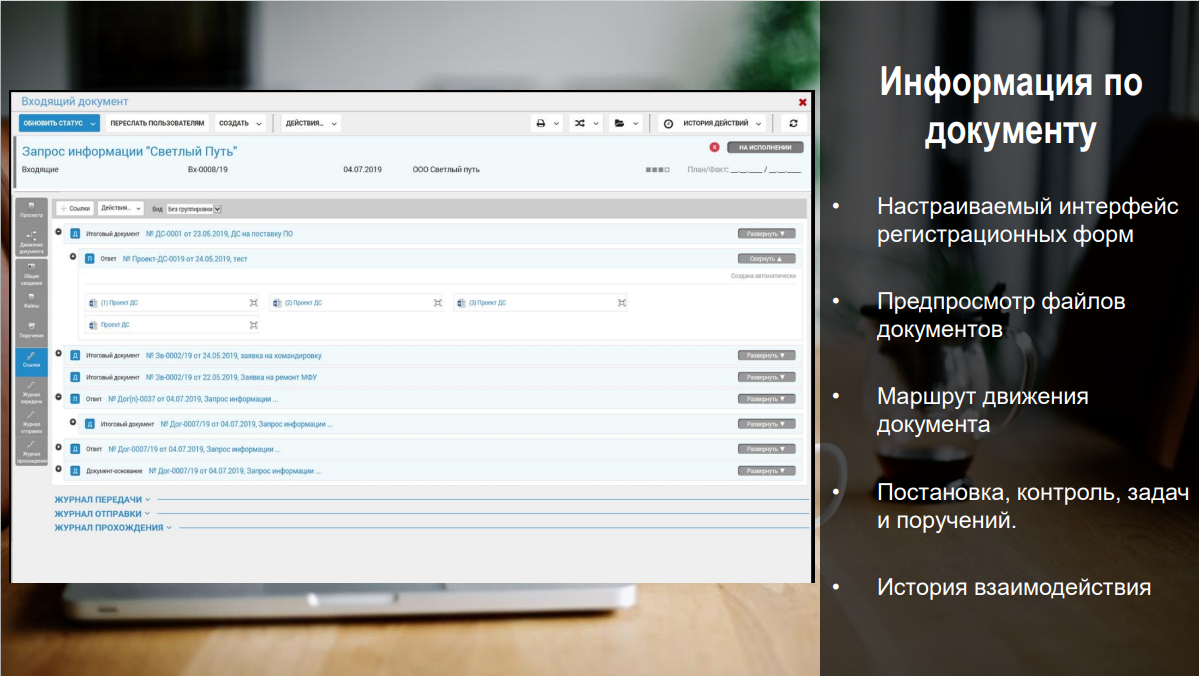1199x676 pixels.
Task: Click the ОБНОВИТЬ СТАТУС button
Action: click(59, 123)
